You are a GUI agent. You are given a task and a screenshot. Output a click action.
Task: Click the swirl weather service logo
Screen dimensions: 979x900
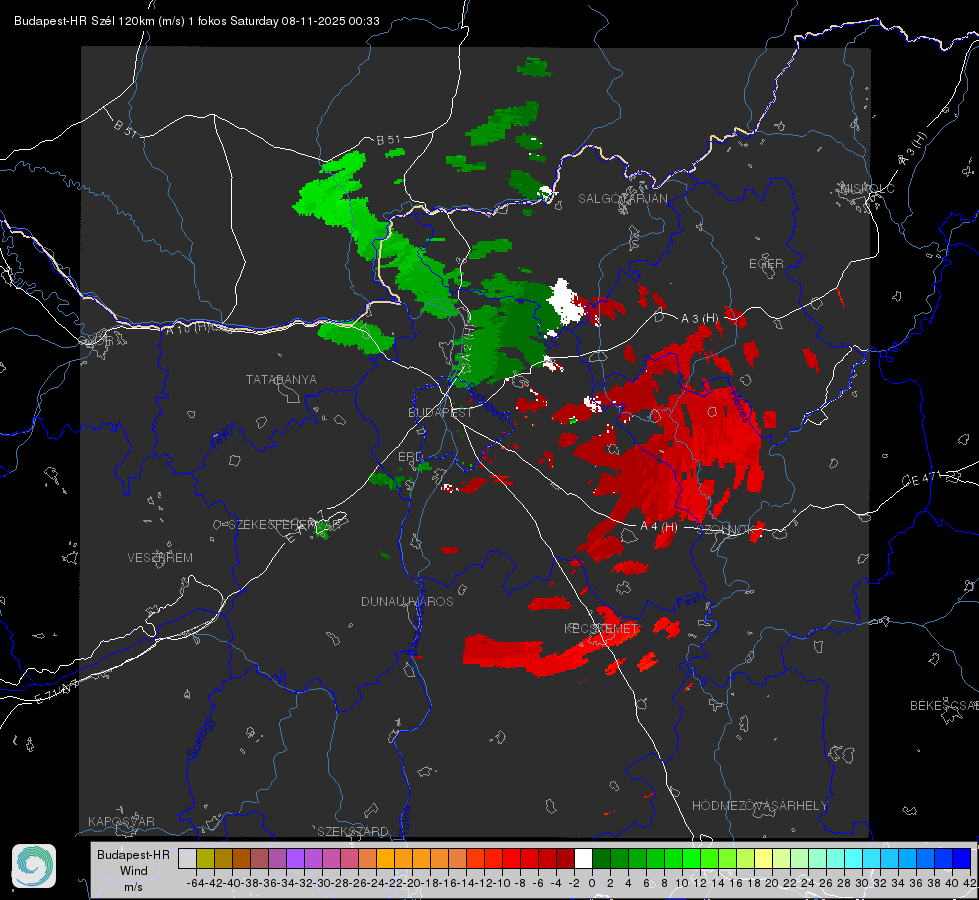click(x=34, y=866)
